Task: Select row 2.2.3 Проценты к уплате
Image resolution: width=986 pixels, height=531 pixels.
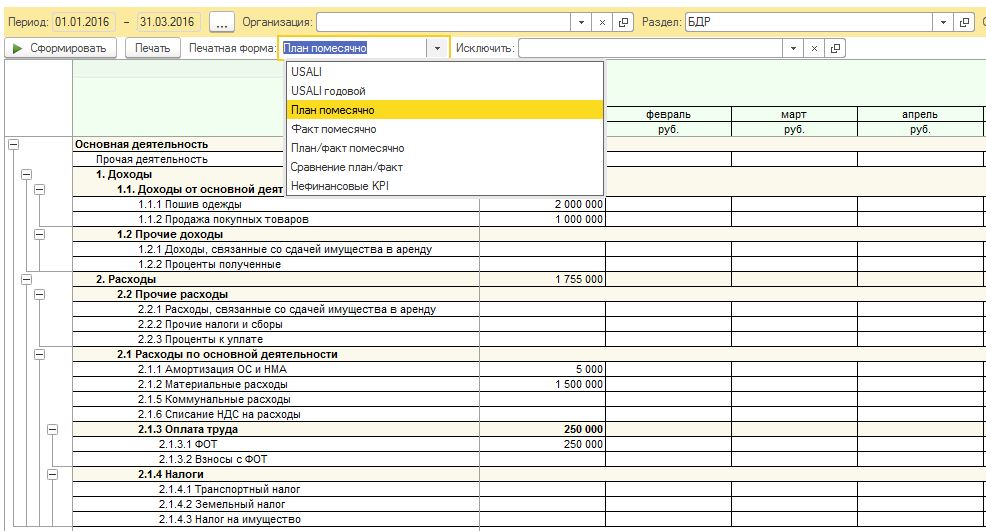Action: pos(276,340)
